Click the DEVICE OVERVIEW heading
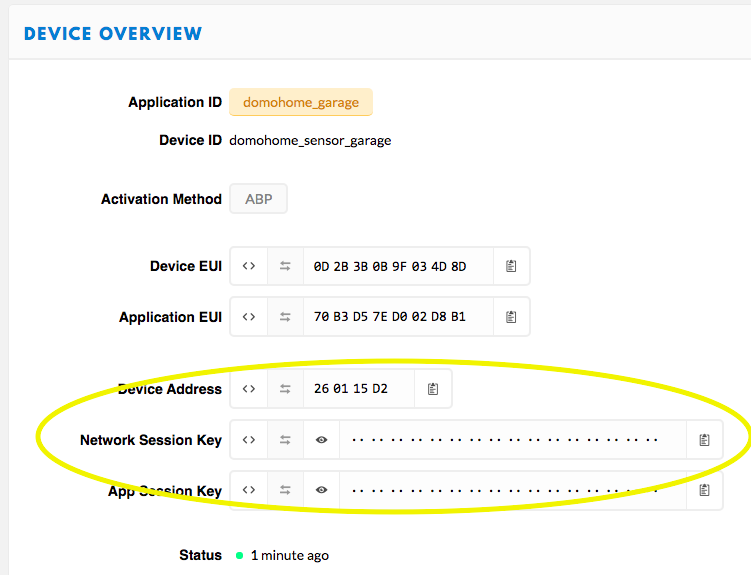 pyautogui.click(x=113, y=34)
